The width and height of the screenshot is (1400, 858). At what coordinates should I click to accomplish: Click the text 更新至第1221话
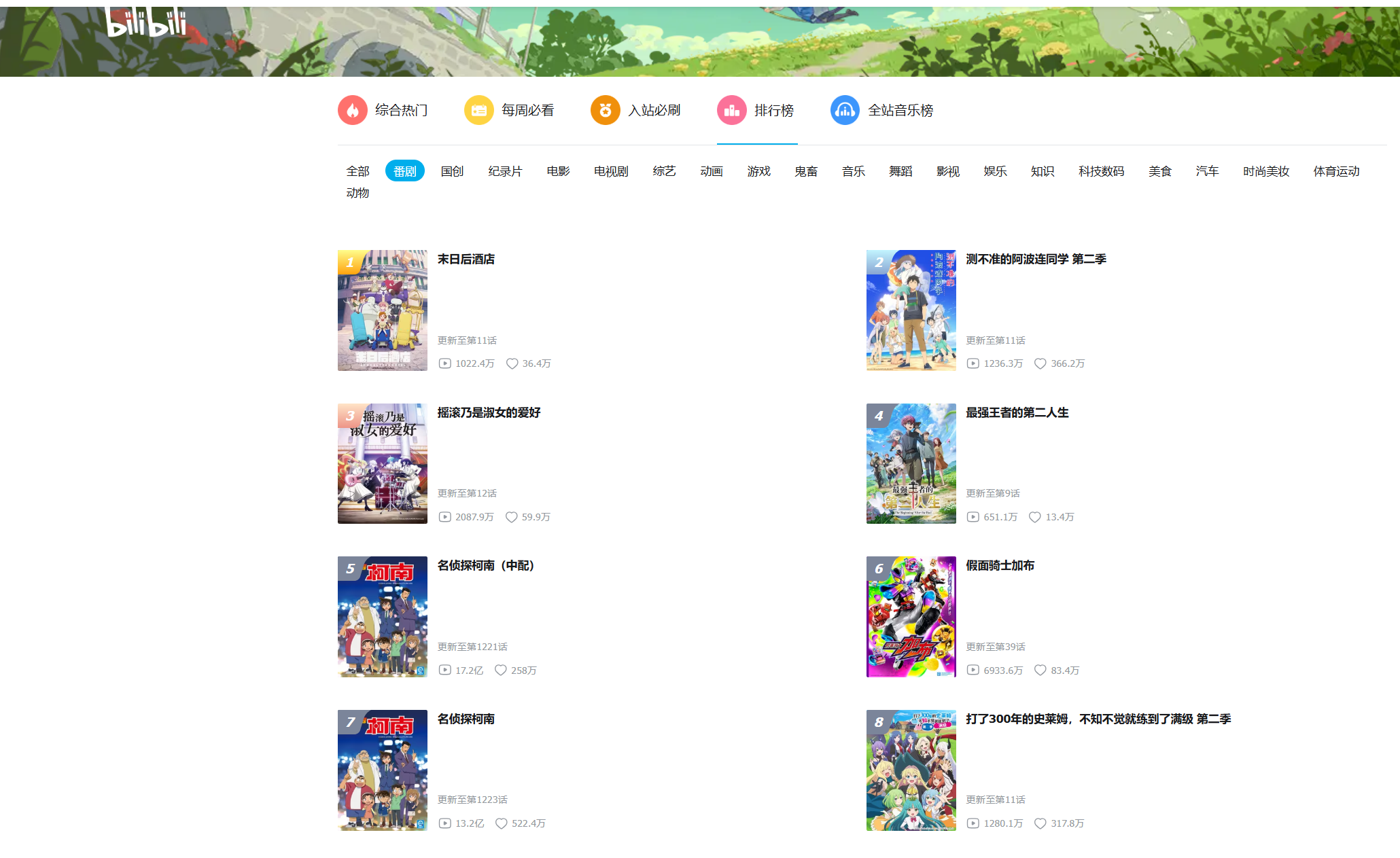point(472,647)
